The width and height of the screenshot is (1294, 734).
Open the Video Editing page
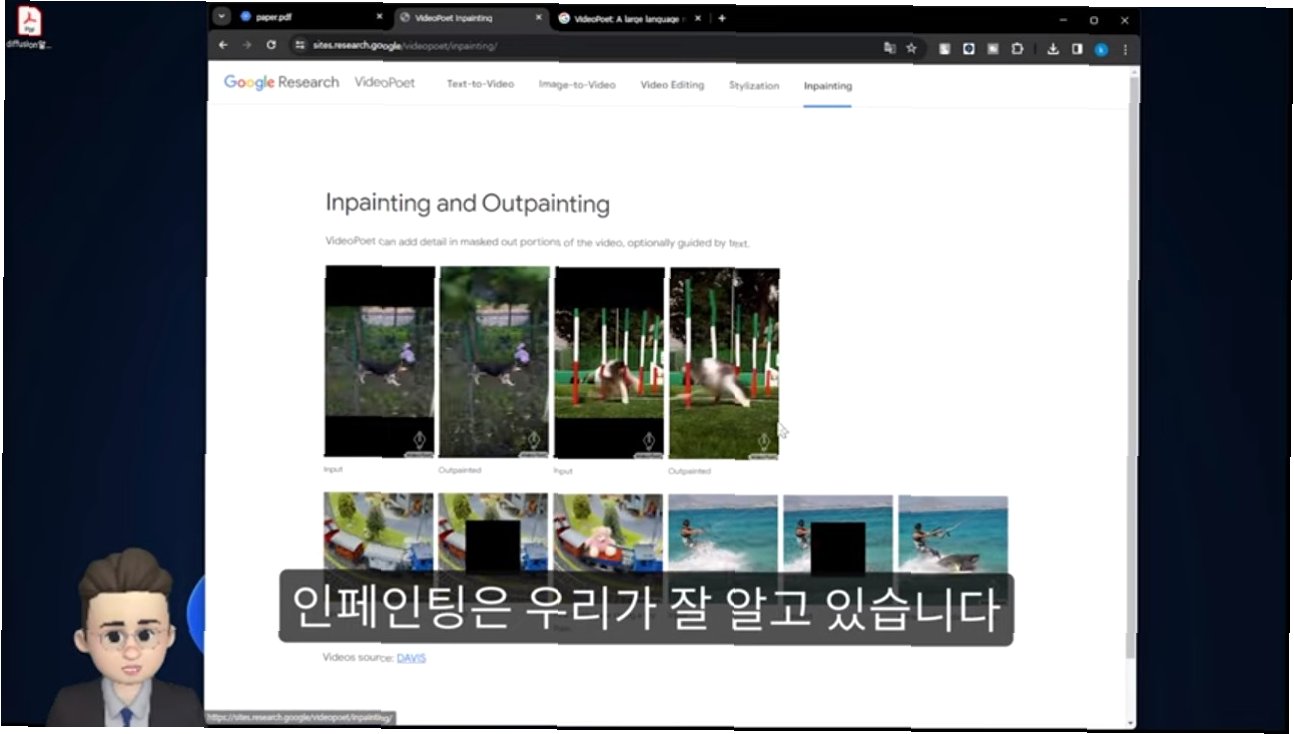pos(672,85)
